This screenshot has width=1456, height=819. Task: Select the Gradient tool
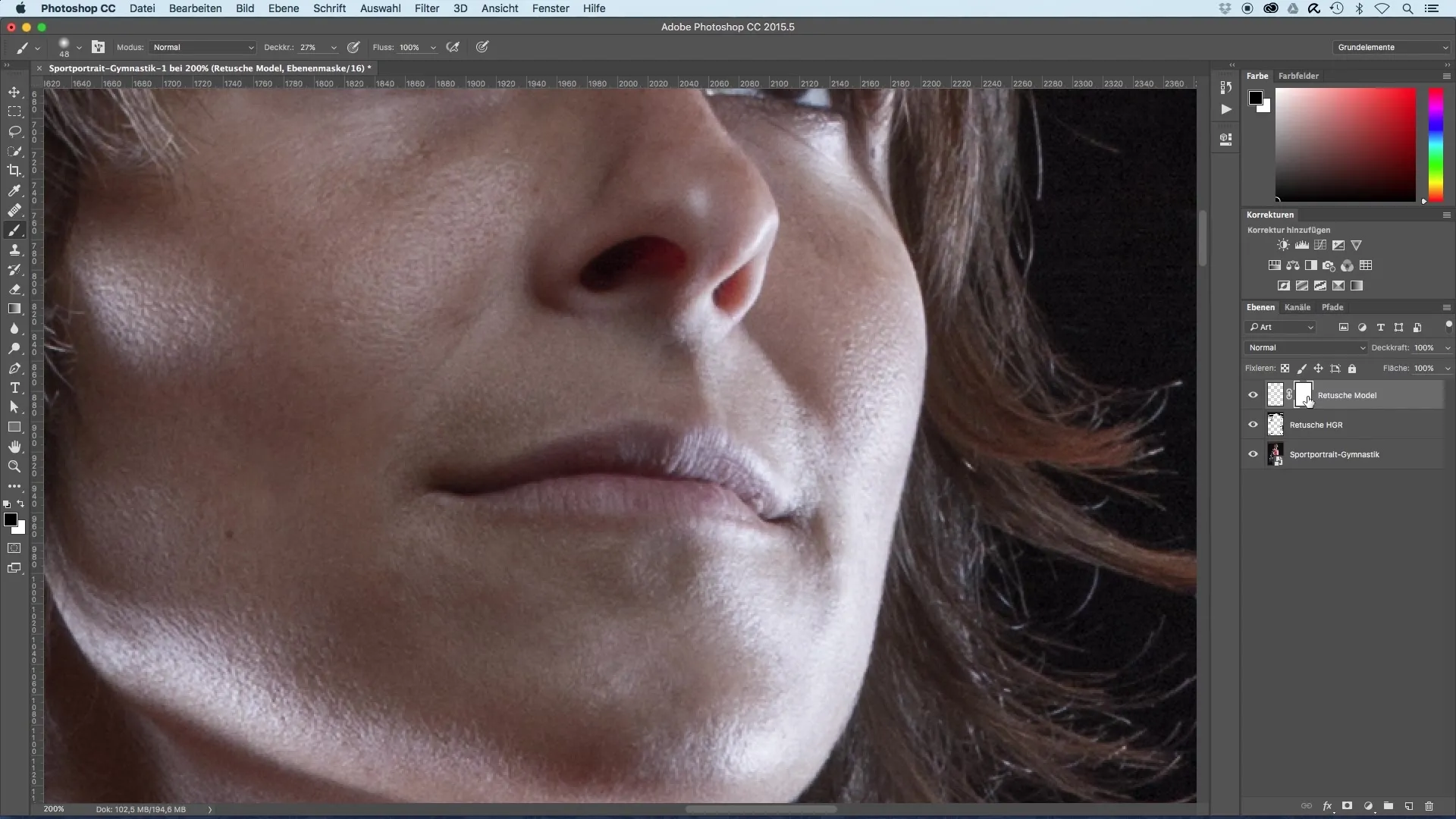pos(14,309)
